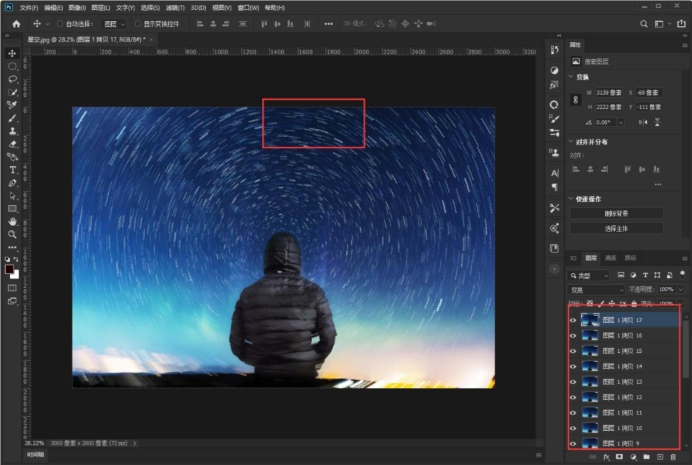Screen dimensions: 692x465
Task: Open the opacity 100% dropdown arrow
Action: pyautogui.click(x=681, y=289)
